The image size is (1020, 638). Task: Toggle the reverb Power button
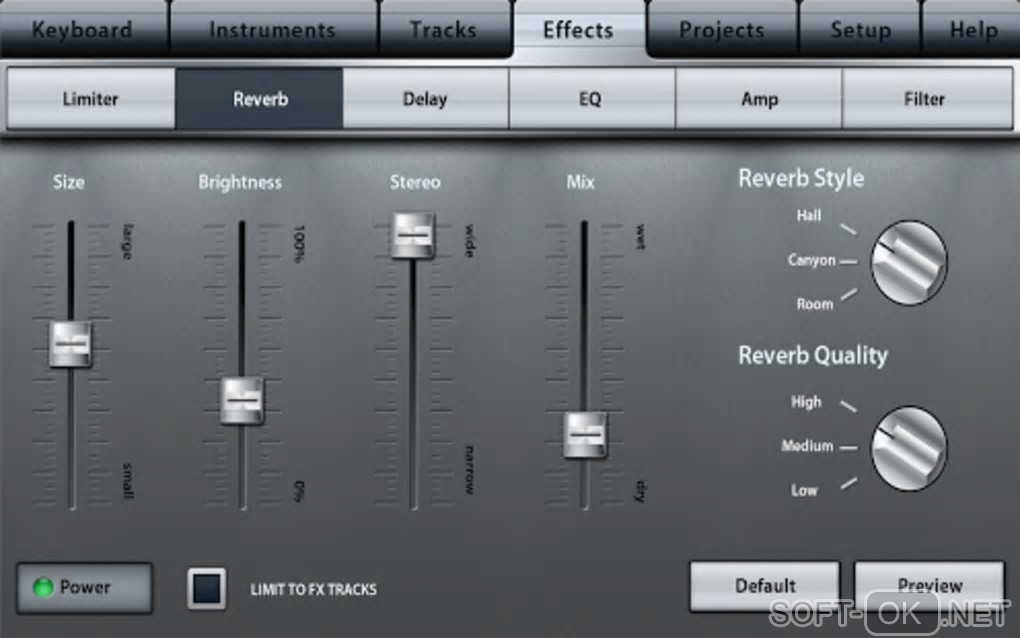85,588
